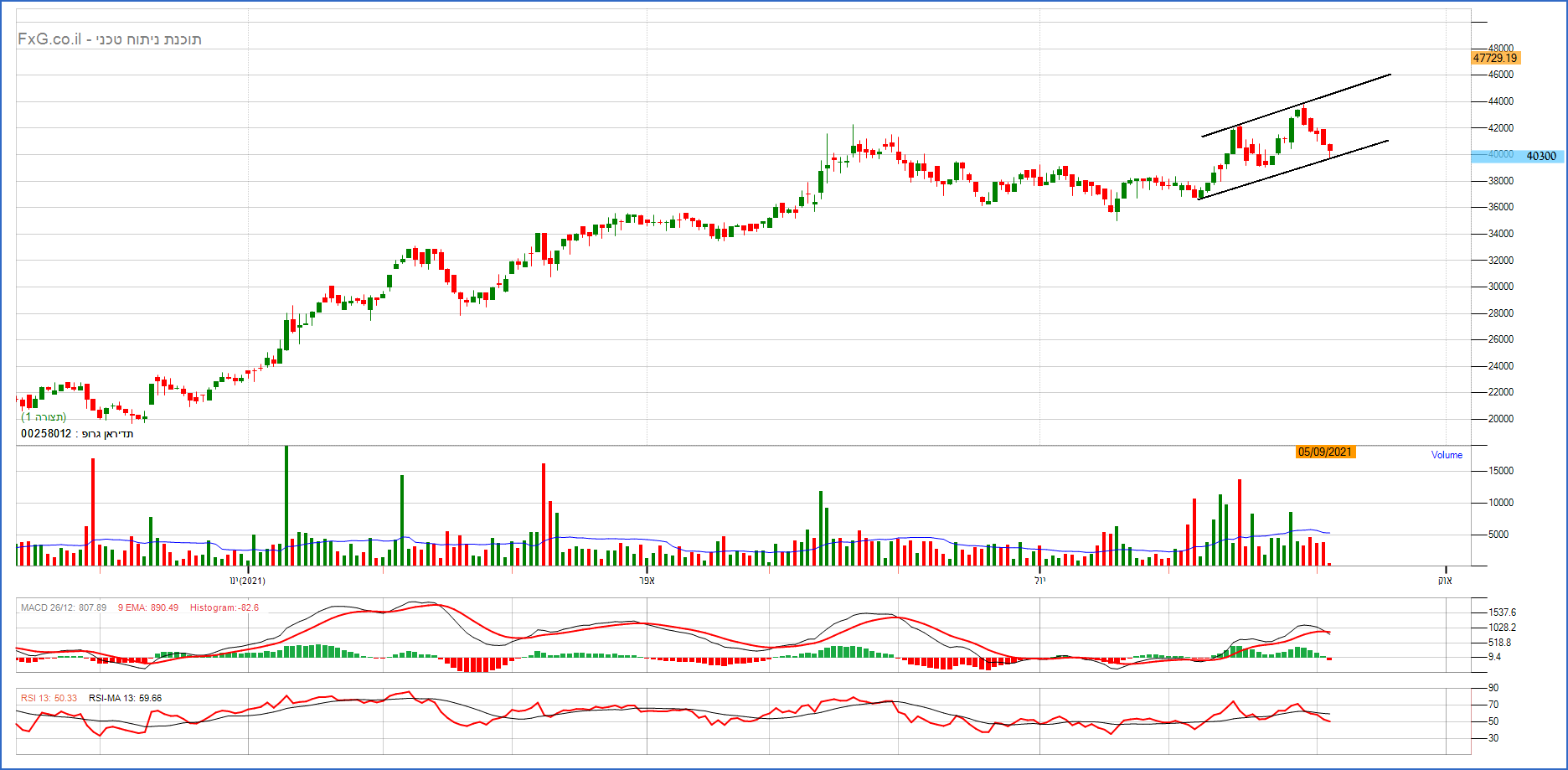Select the green (תצורה 1) layout label
The width and height of the screenshot is (1568, 770).
44,416
